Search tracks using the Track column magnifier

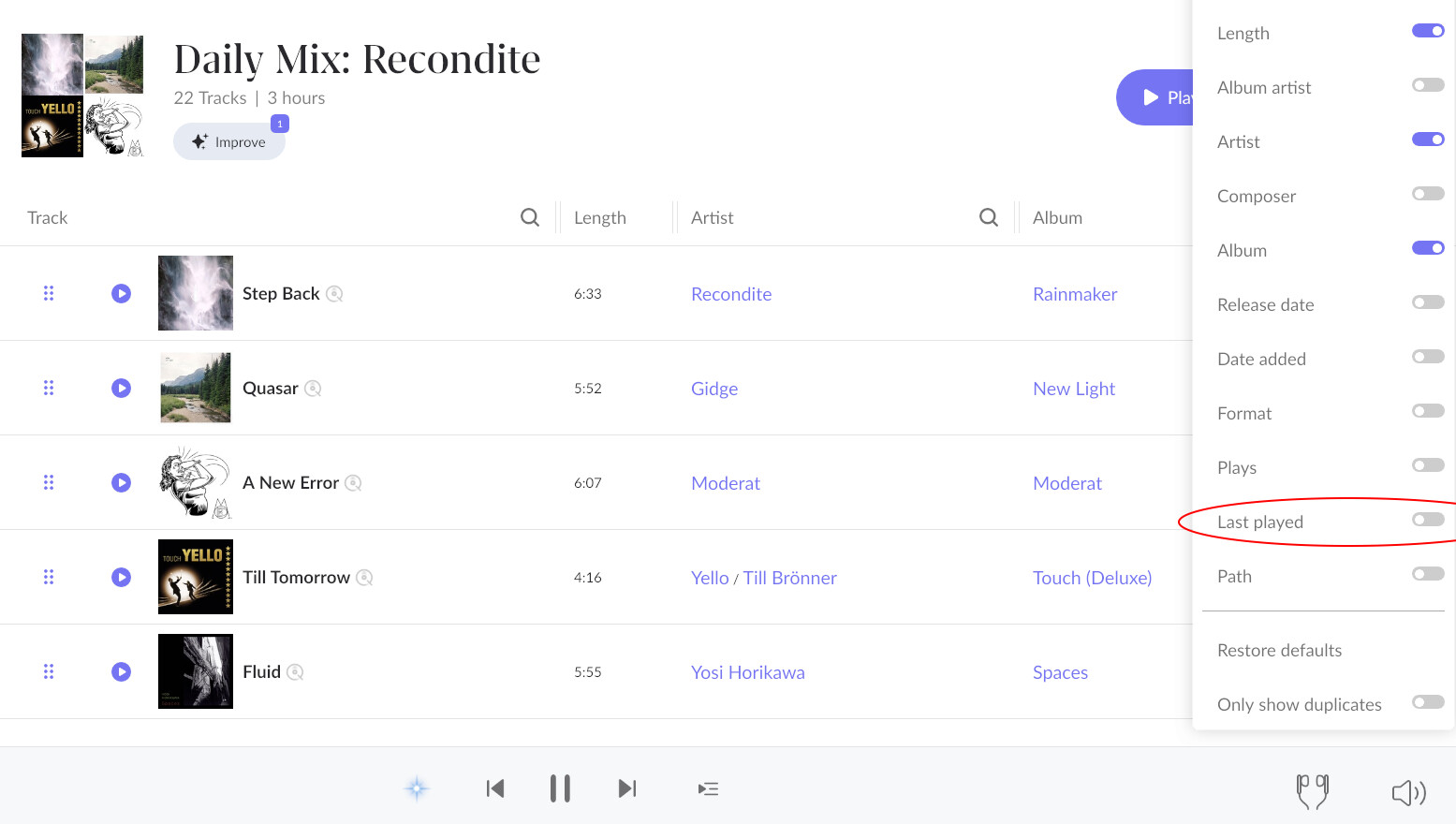[530, 217]
